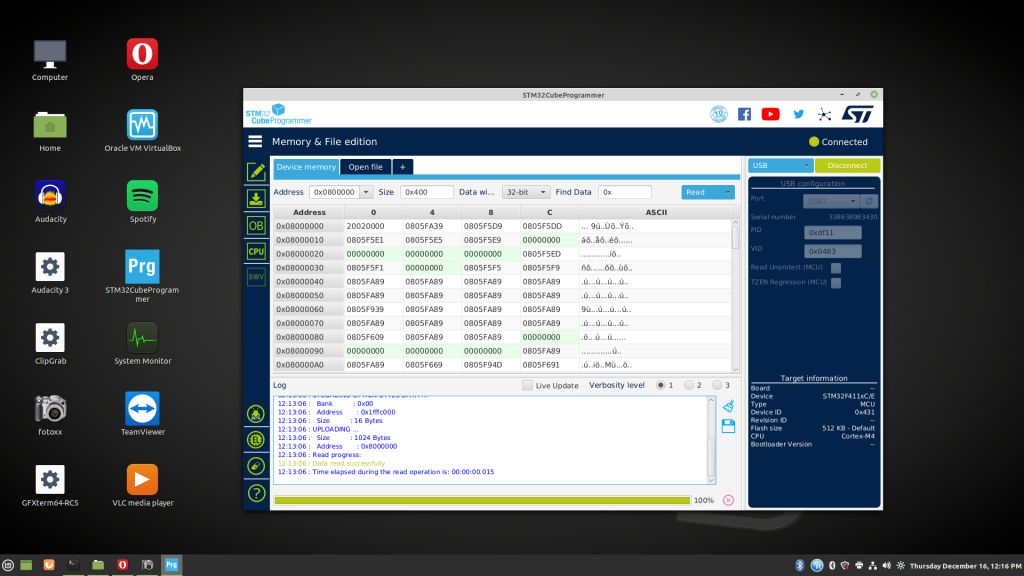Open the hamburger menu beside Memory & File edition
This screenshot has width=1024, height=576.
(256, 142)
